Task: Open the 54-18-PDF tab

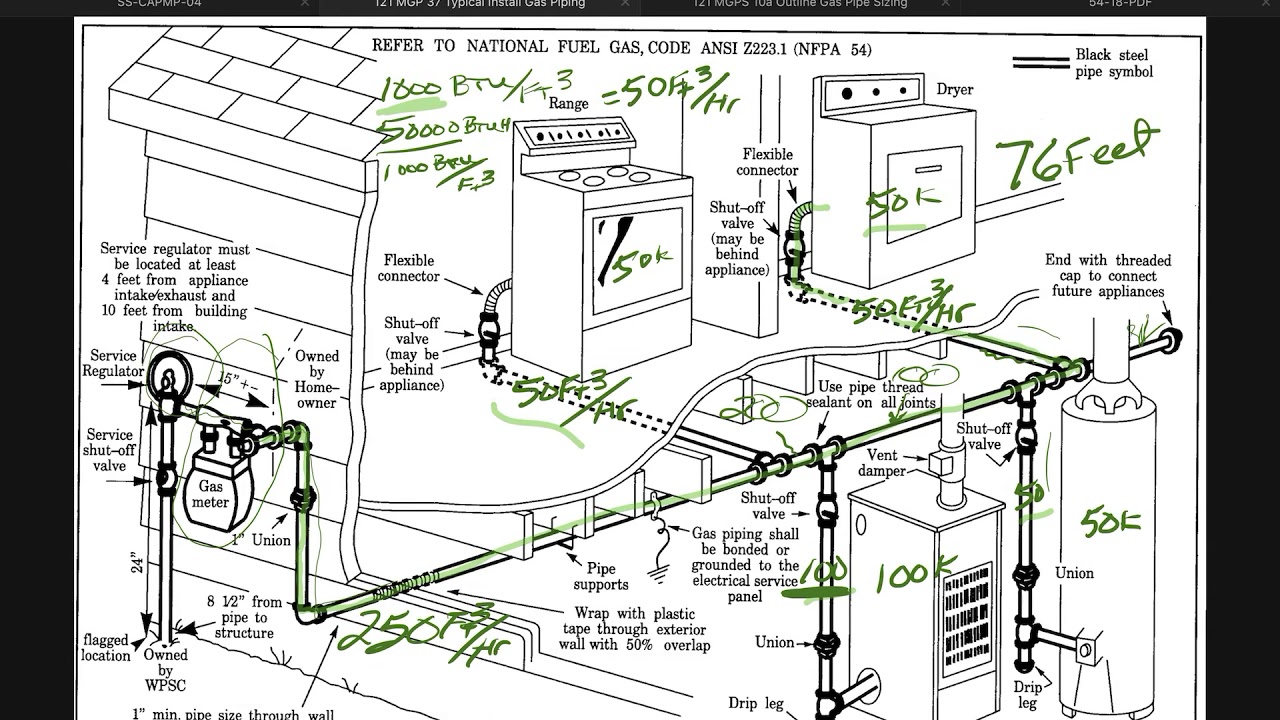Action: (x=1118, y=4)
